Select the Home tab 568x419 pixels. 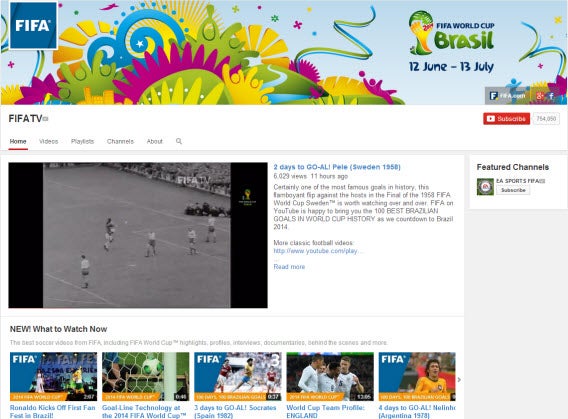tap(18, 141)
